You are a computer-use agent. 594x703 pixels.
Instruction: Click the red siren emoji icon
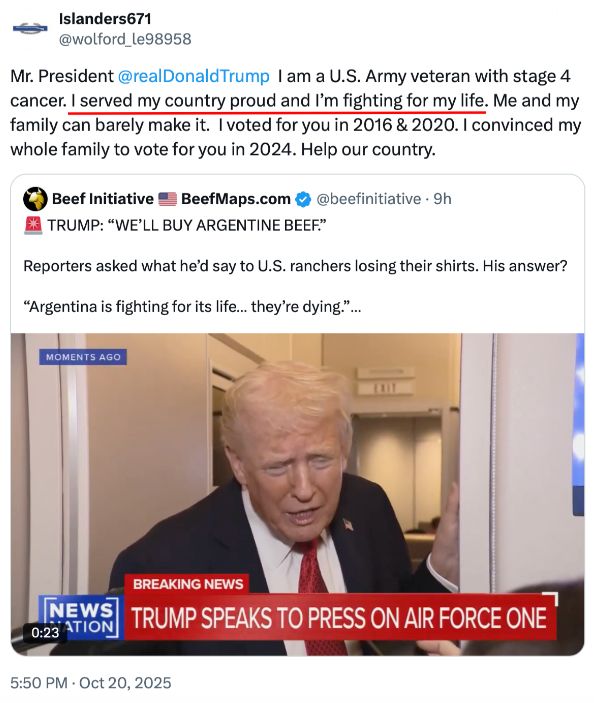click(x=33, y=226)
